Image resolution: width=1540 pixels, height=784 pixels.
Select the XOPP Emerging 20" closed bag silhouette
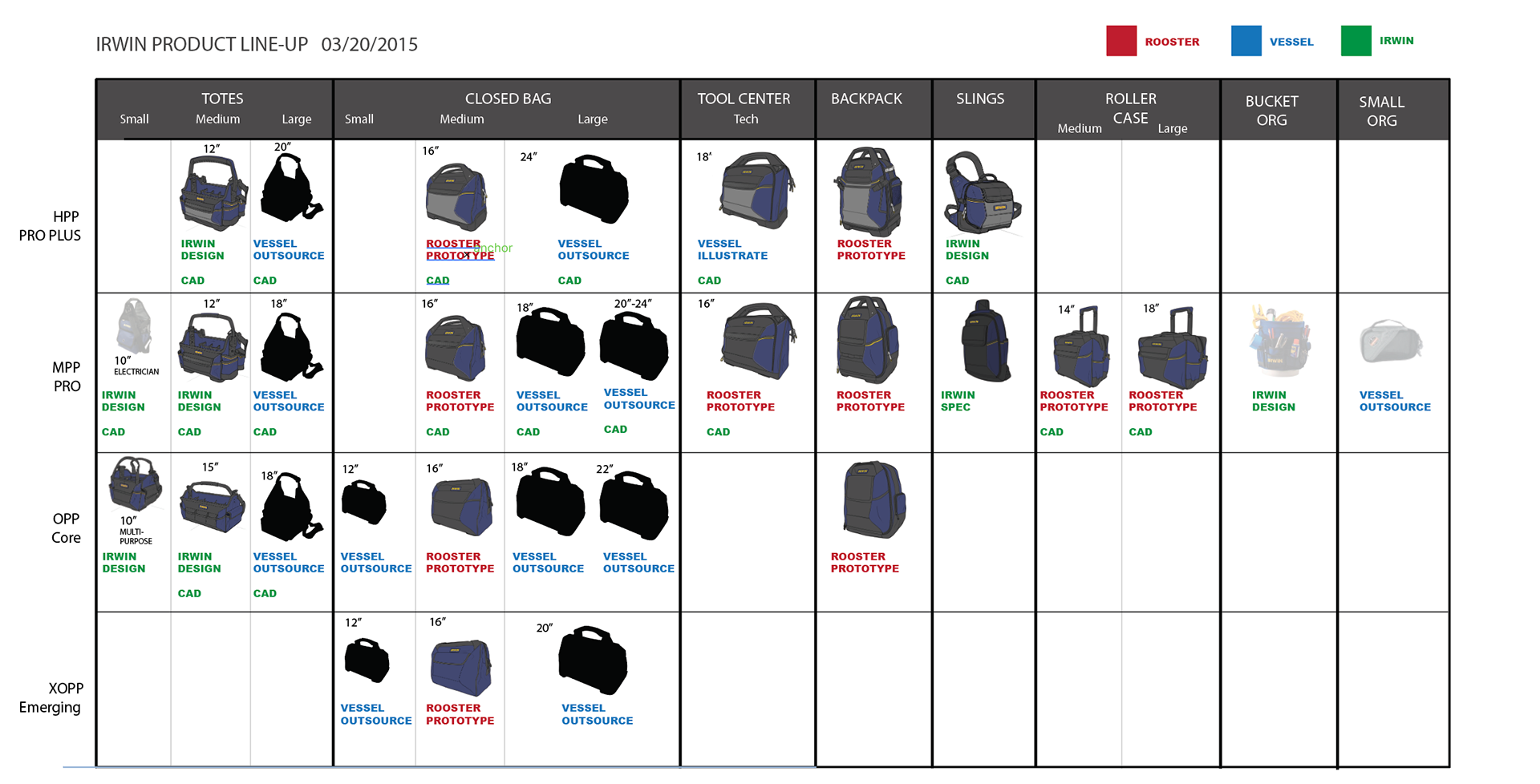pos(593,661)
